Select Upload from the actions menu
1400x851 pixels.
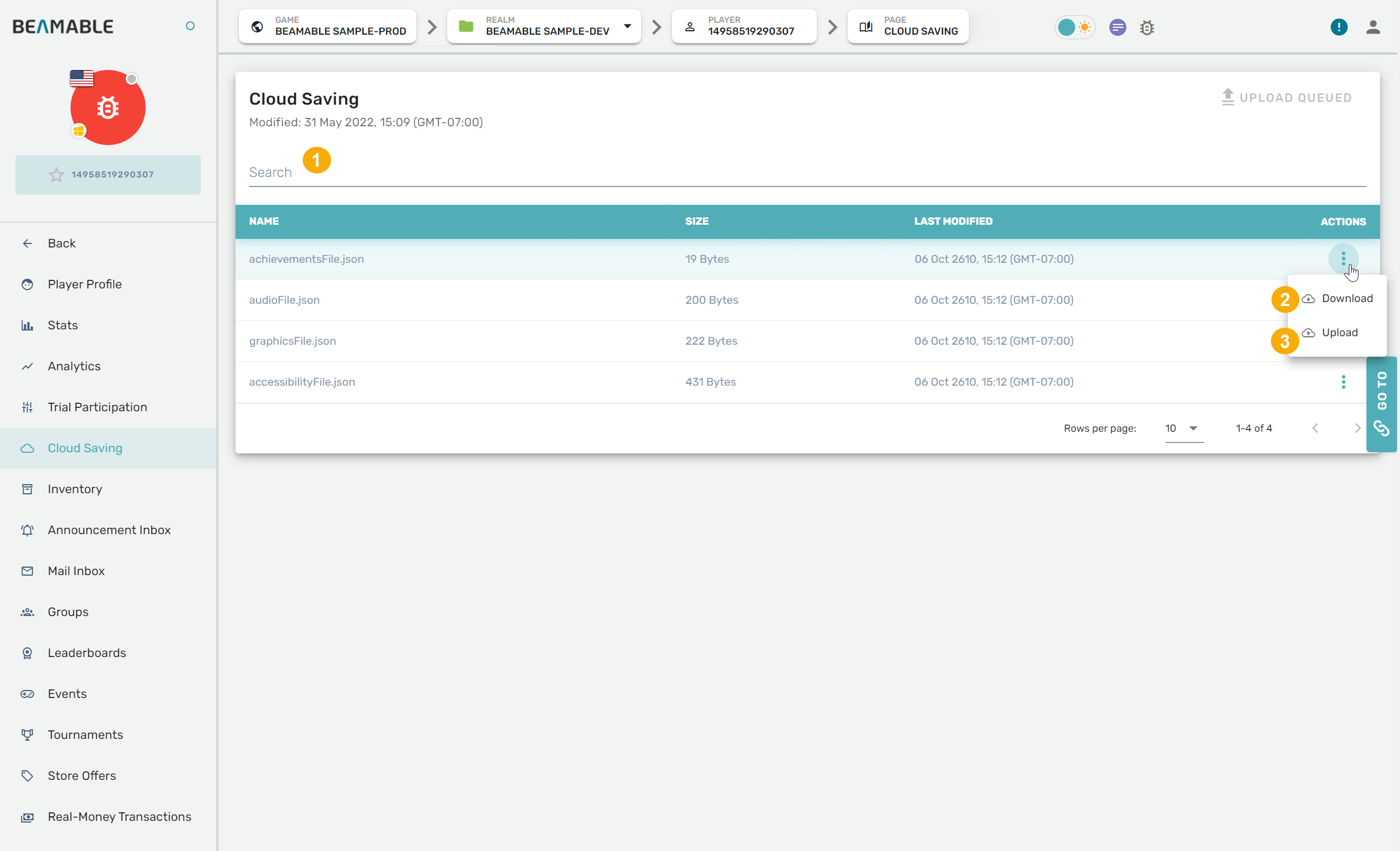click(1339, 333)
